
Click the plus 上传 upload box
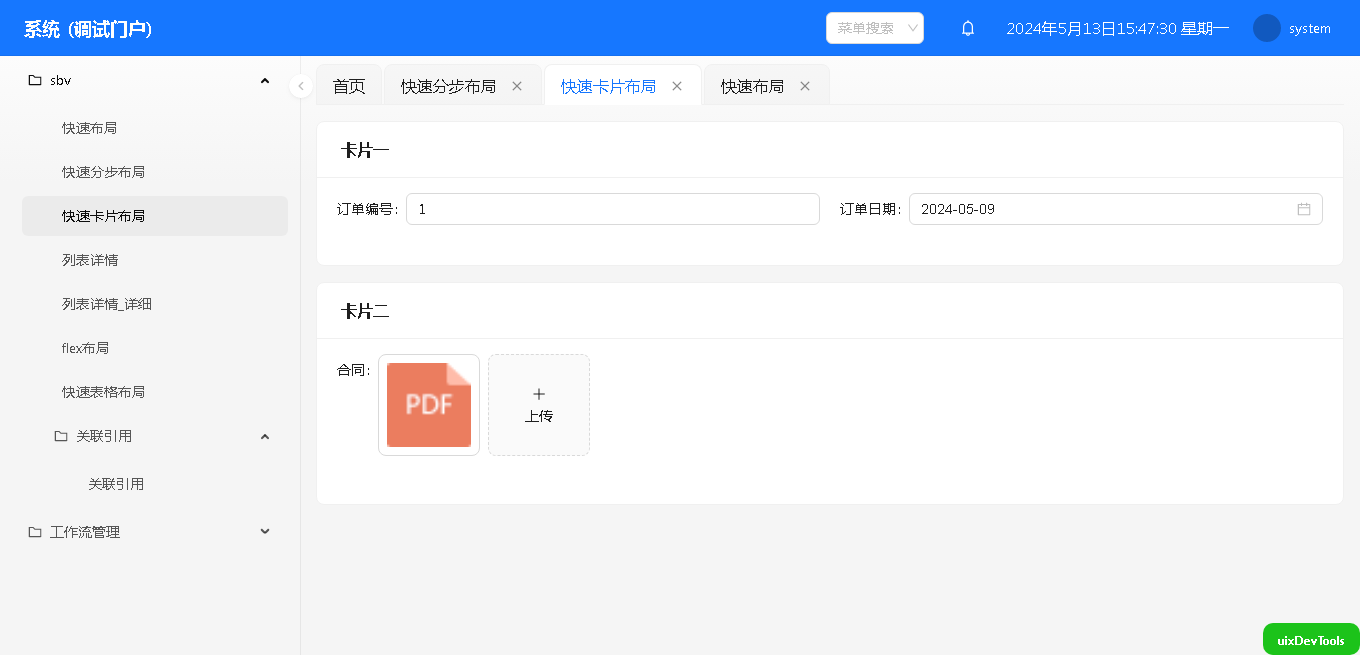[538, 405]
